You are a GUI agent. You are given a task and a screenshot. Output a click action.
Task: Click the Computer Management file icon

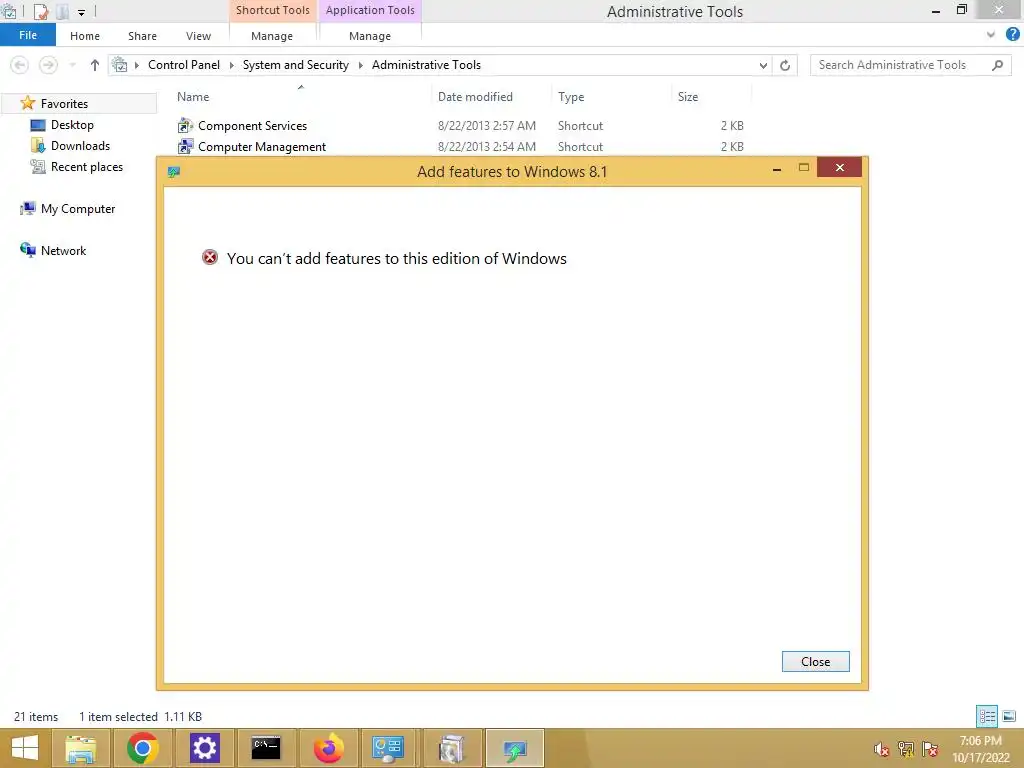(185, 146)
